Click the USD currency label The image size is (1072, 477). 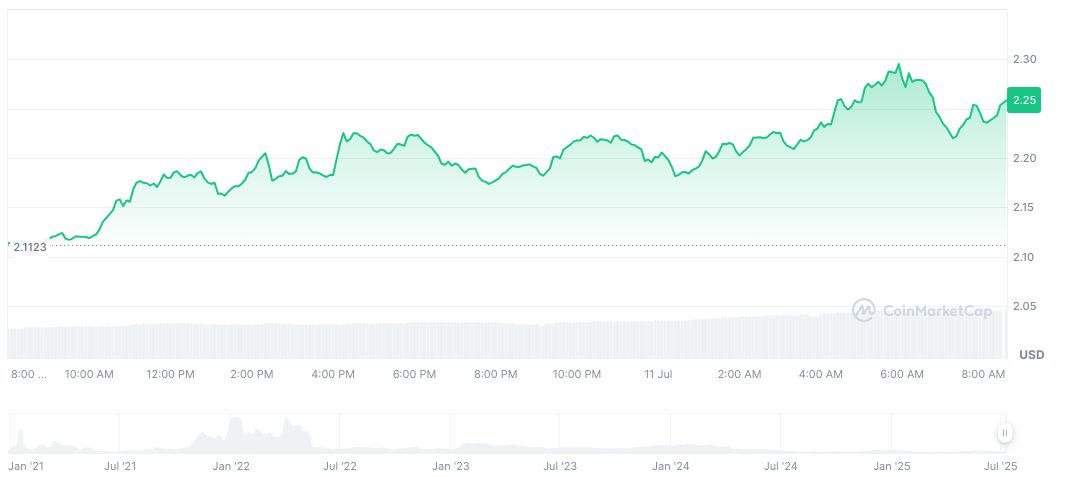pos(1031,355)
